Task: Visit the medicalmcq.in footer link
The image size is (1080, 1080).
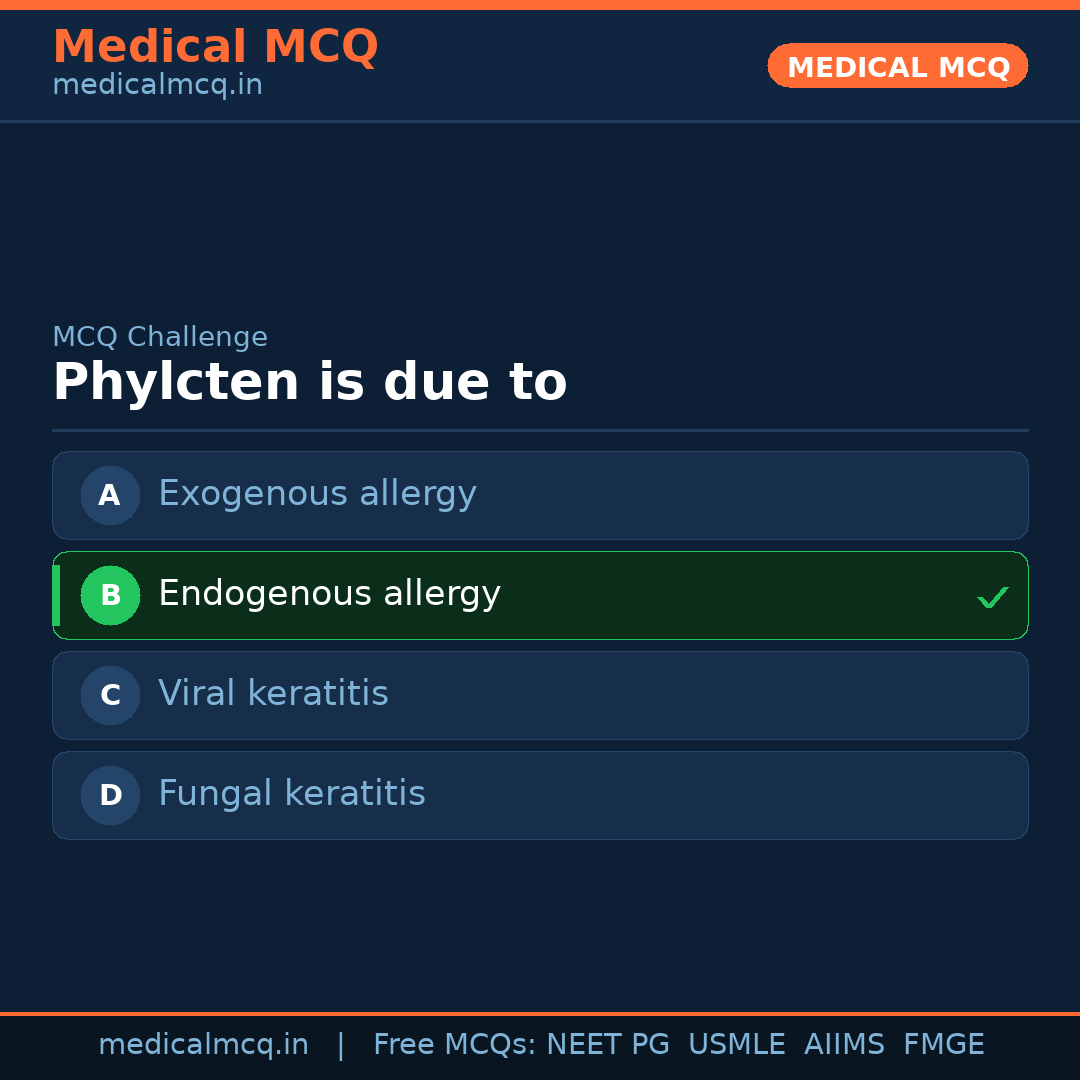Action: (x=203, y=1043)
